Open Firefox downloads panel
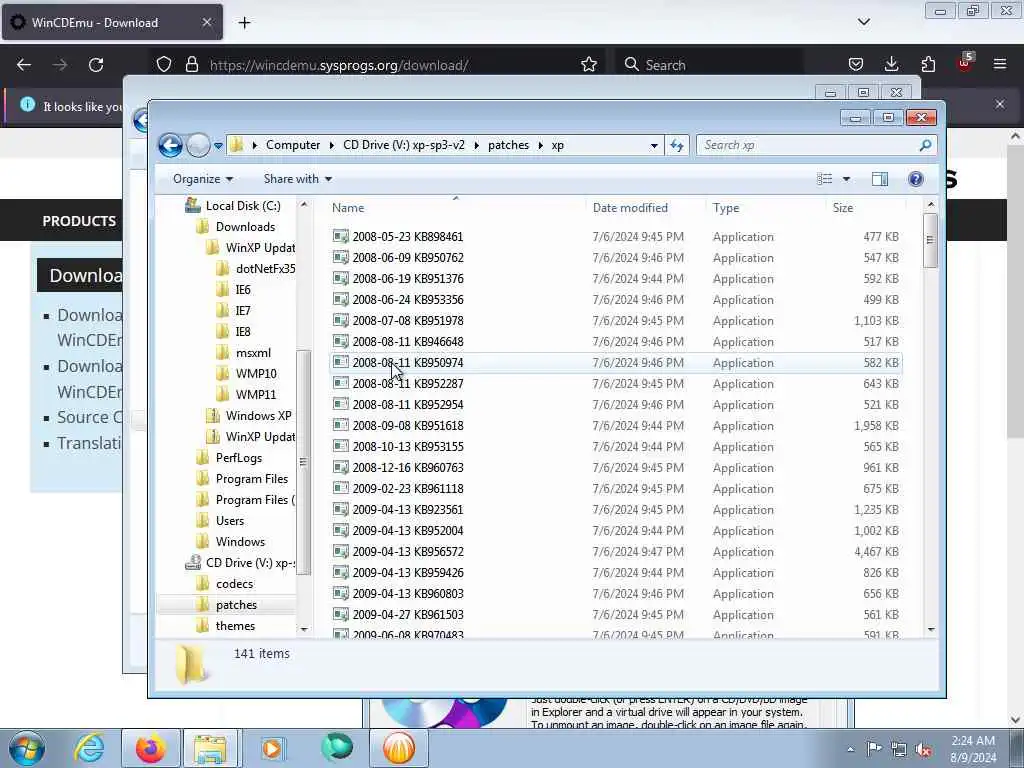This screenshot has height=768, width=1024. [891, 64]
